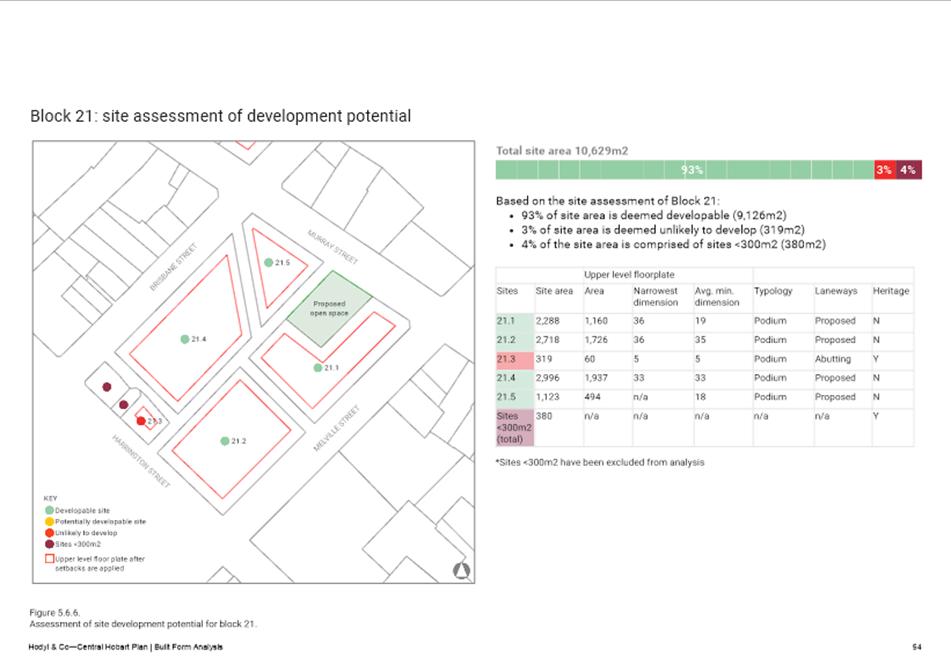Select the red 21.3 row label cell
The width and height of the screenshot is (951, 672).
click(514, 360)
